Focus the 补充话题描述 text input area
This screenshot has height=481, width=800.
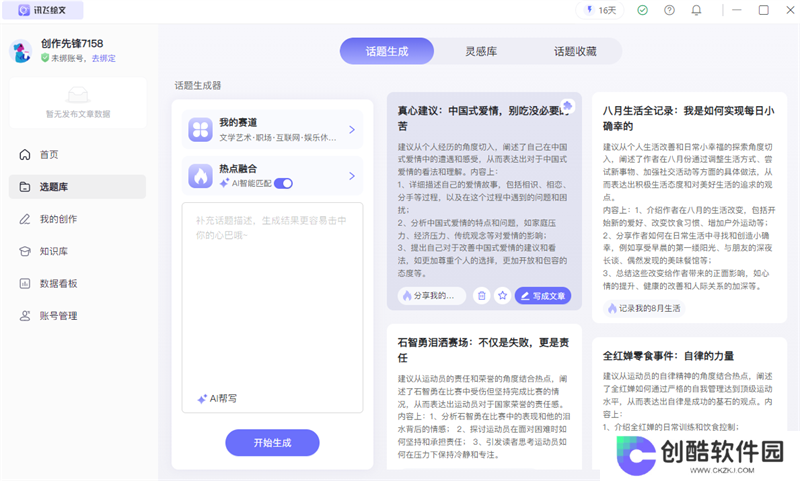click(272, 308)
